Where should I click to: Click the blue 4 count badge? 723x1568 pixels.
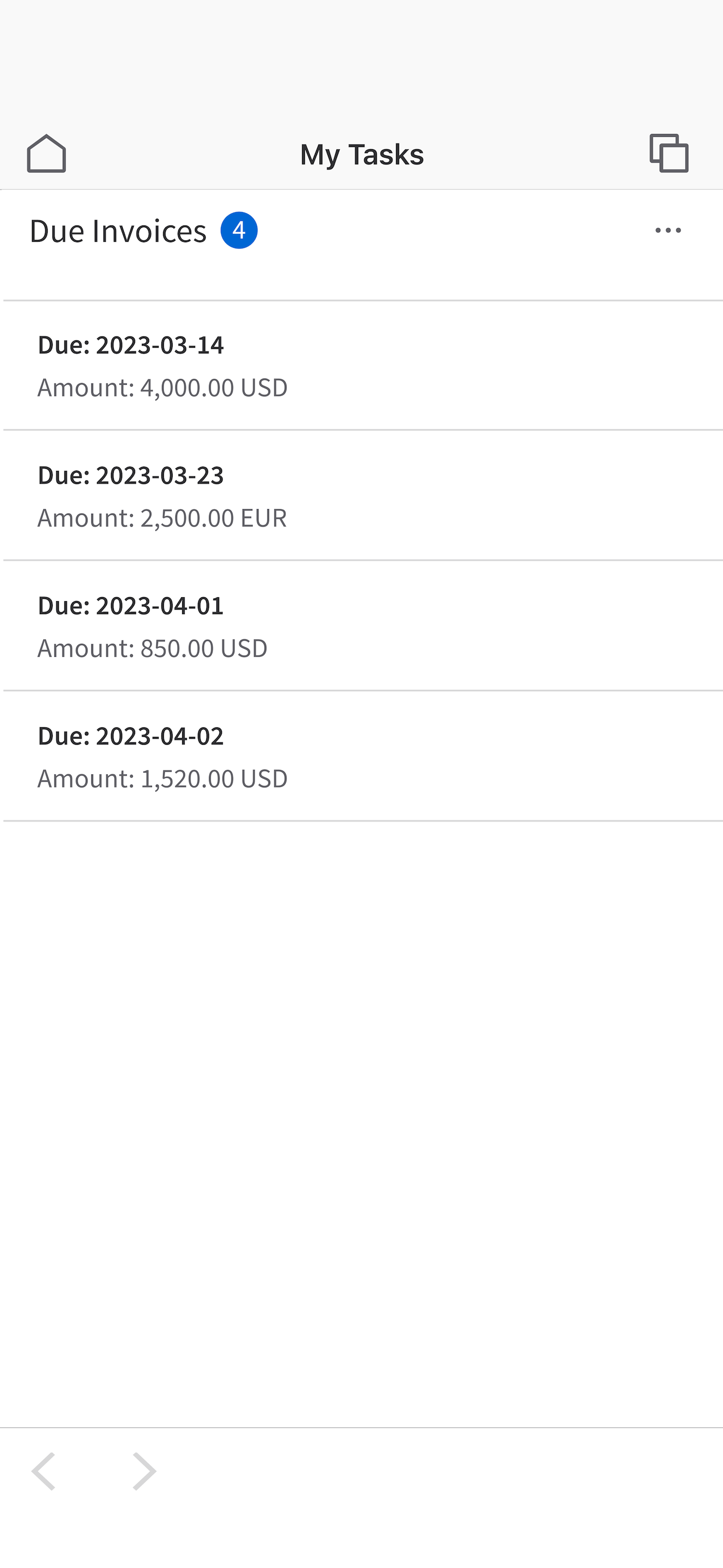pyautogui.click(x=239, y=230)
